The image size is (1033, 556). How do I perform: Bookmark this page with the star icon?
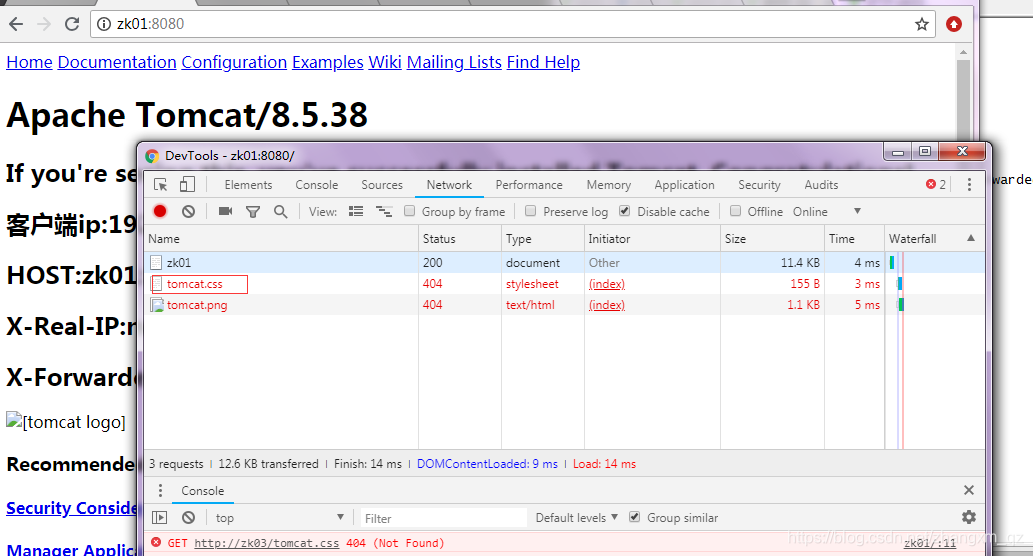coord(922,24)
